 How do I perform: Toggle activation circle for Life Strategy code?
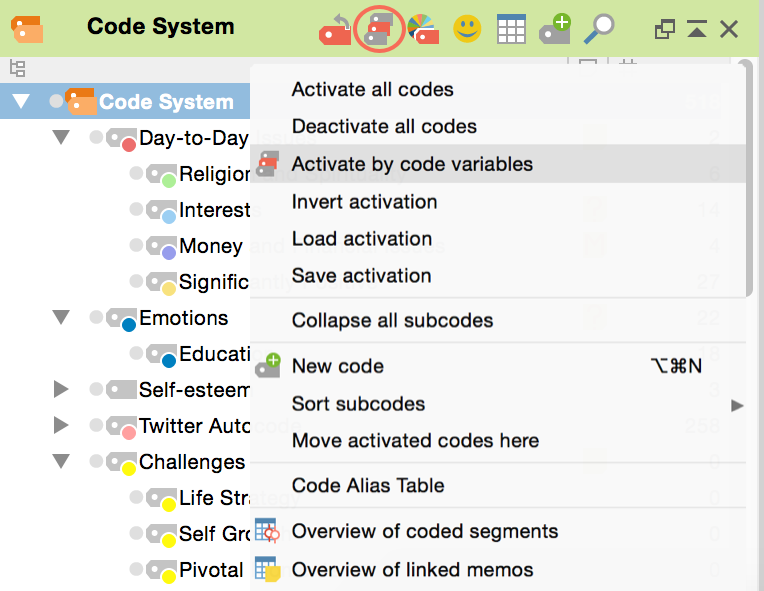(x=136, y=496)
